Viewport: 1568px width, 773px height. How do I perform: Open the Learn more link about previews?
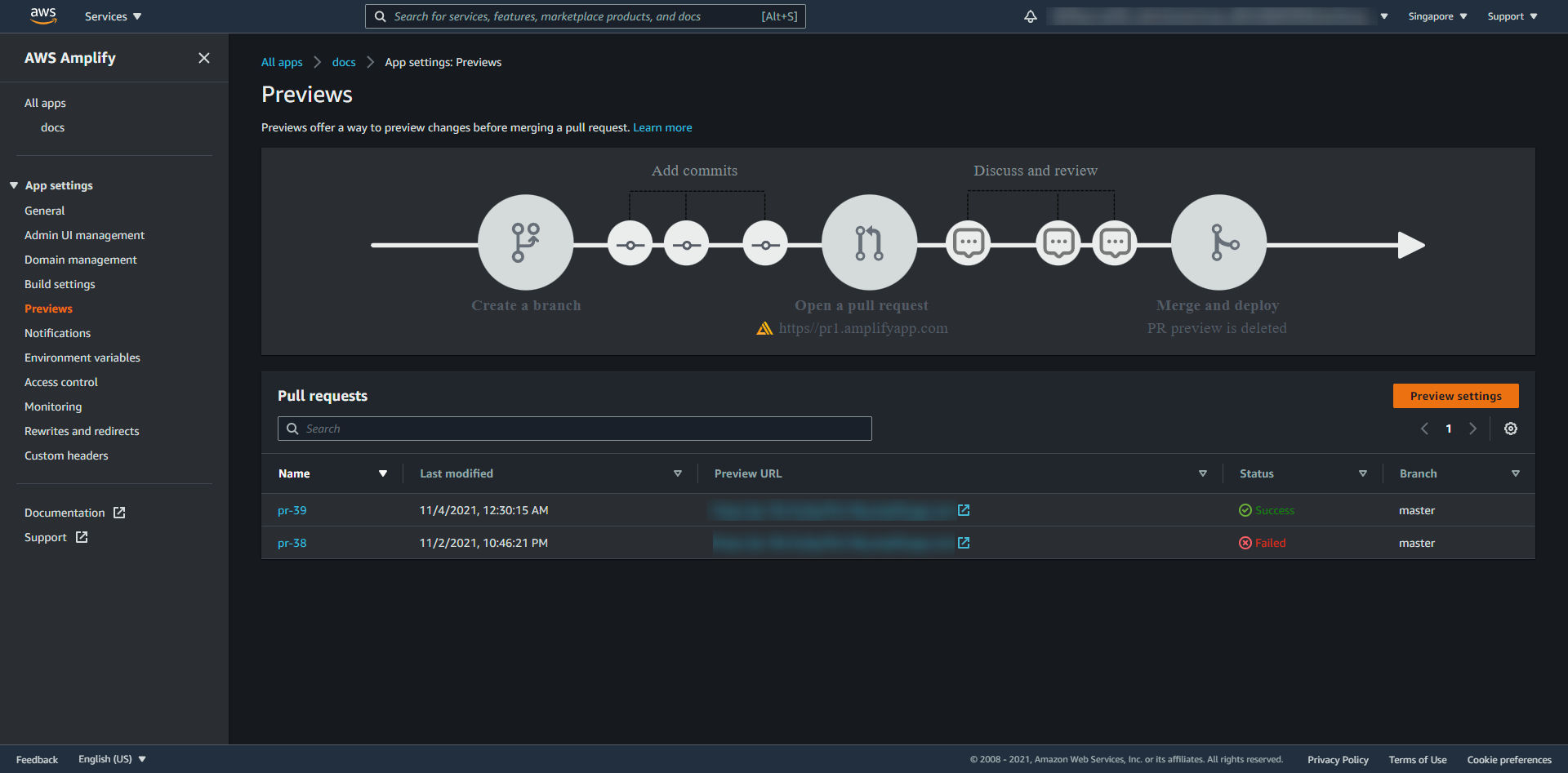[662, 127]
